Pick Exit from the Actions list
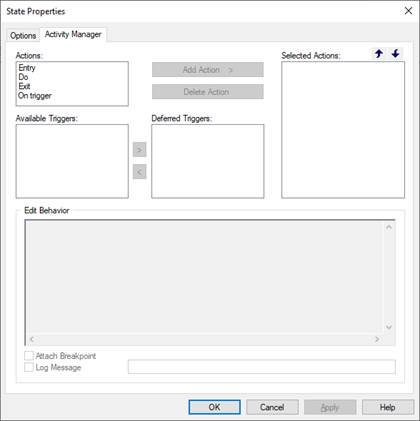Screen dimensions: 420x421 tap(24, 86)
